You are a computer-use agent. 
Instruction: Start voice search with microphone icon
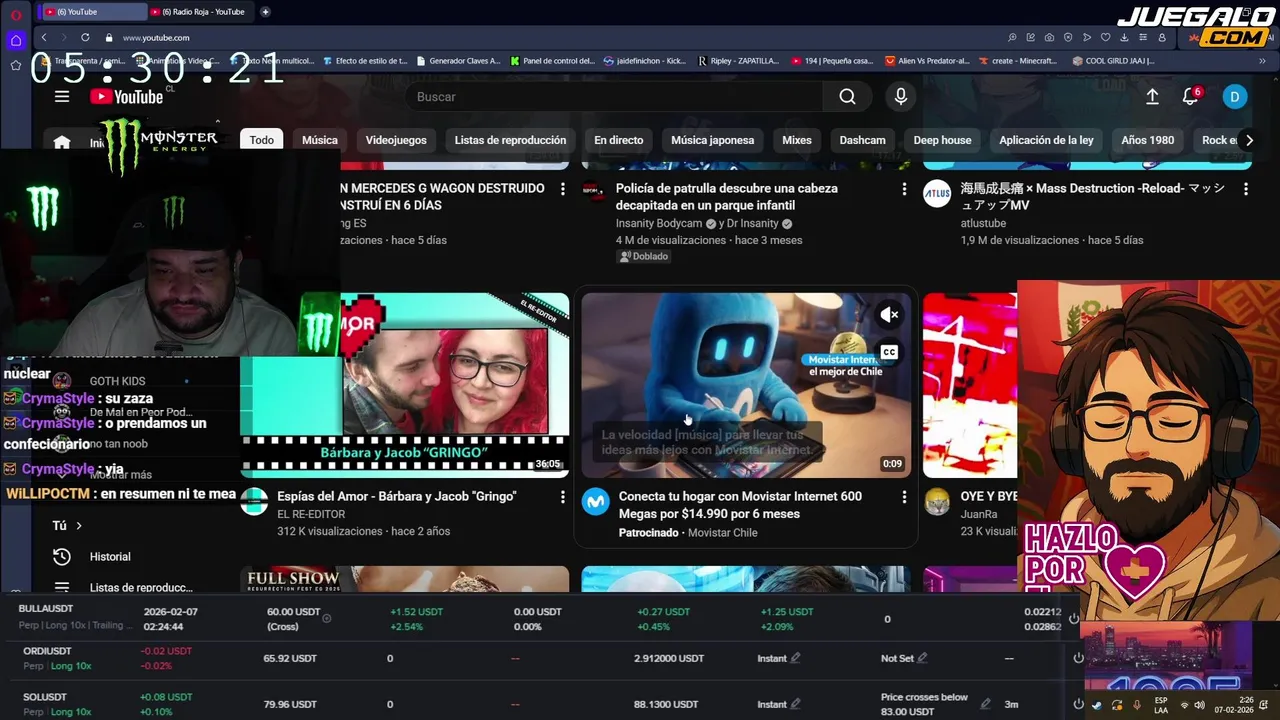(900, 97)
